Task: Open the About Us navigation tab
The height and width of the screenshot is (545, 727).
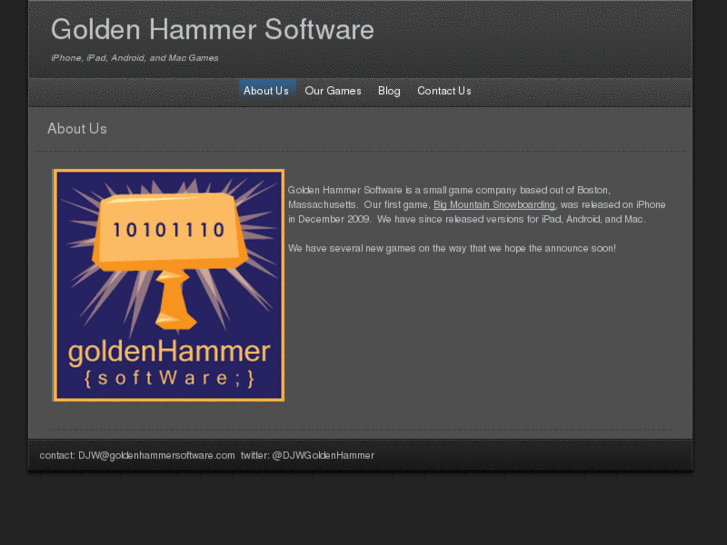Action: pos(267,91)
